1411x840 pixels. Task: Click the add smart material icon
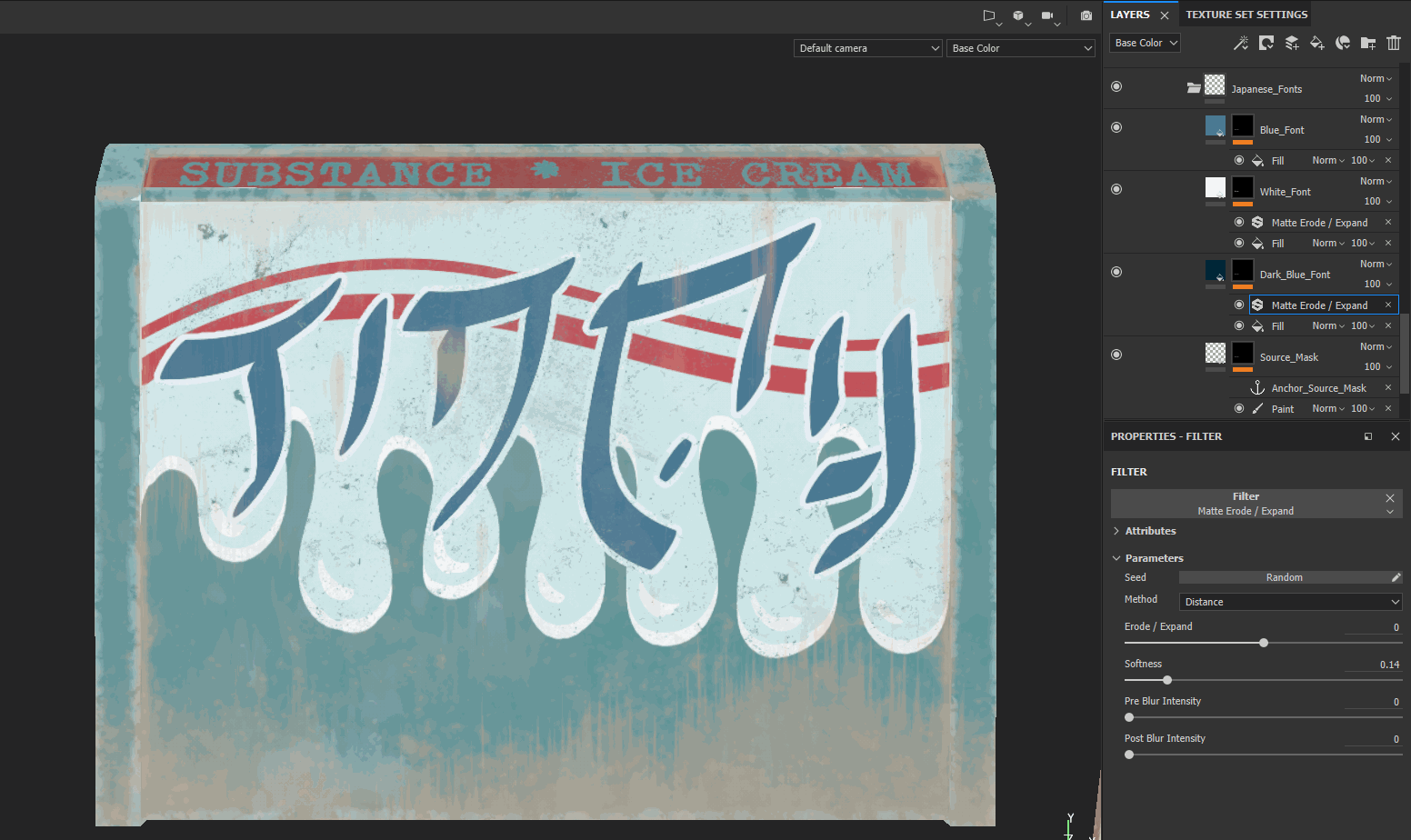(x=1342, y=43)
